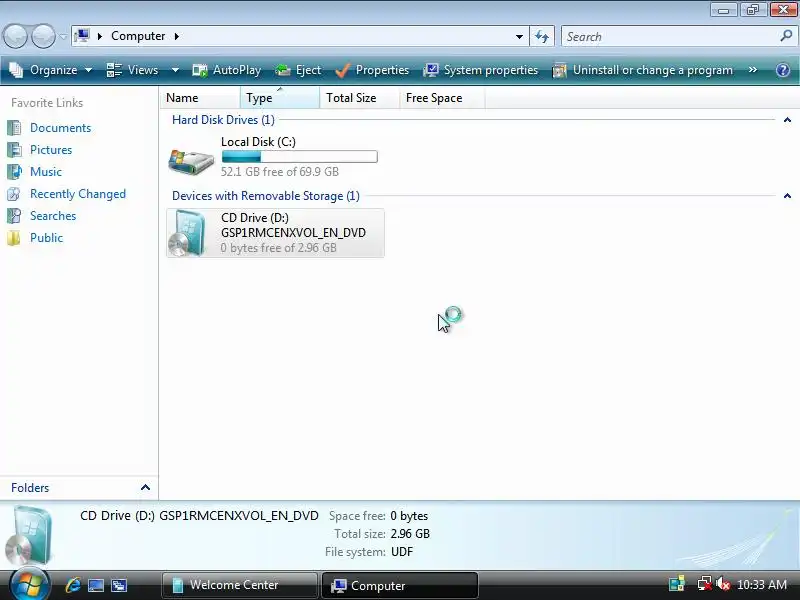
Task: Click the Forward navigation arrow
Action: [43, 36]
